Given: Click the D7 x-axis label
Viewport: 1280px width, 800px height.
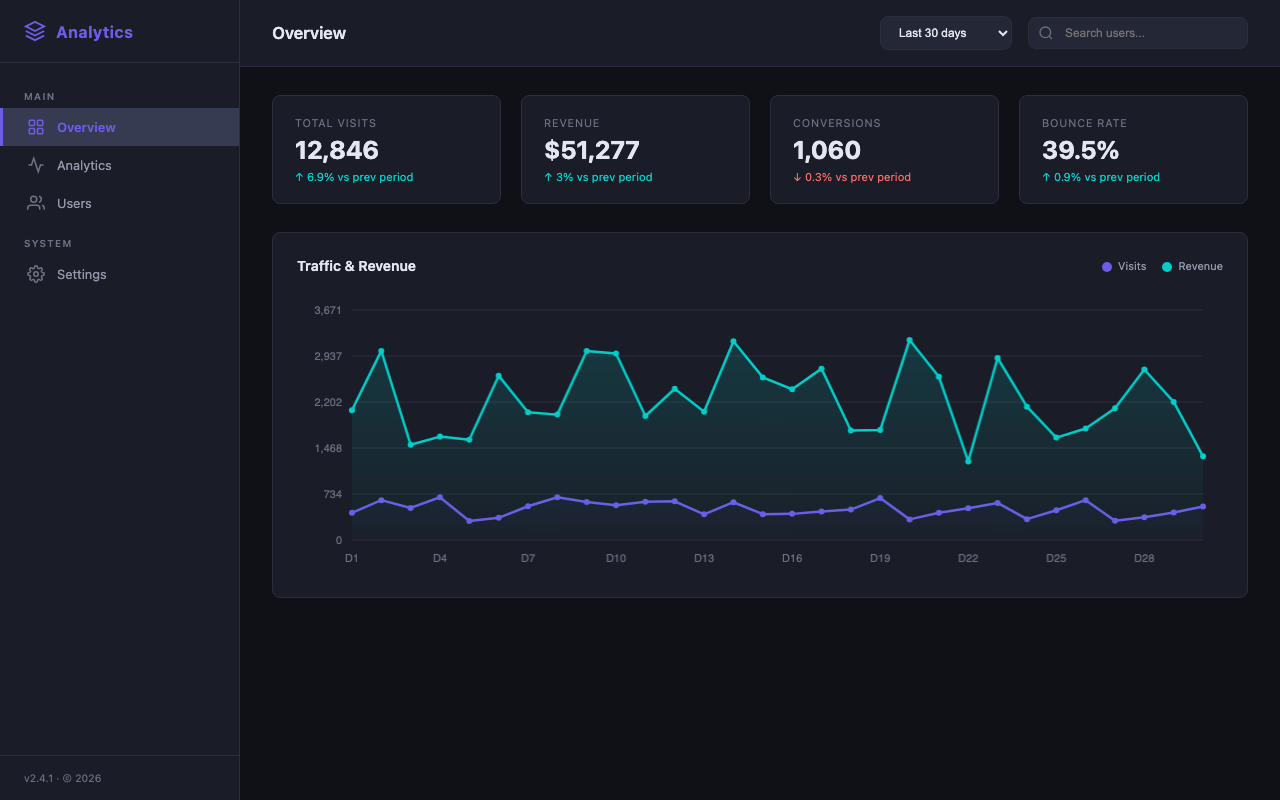Looking at the screenshot, I should [528, 558].
